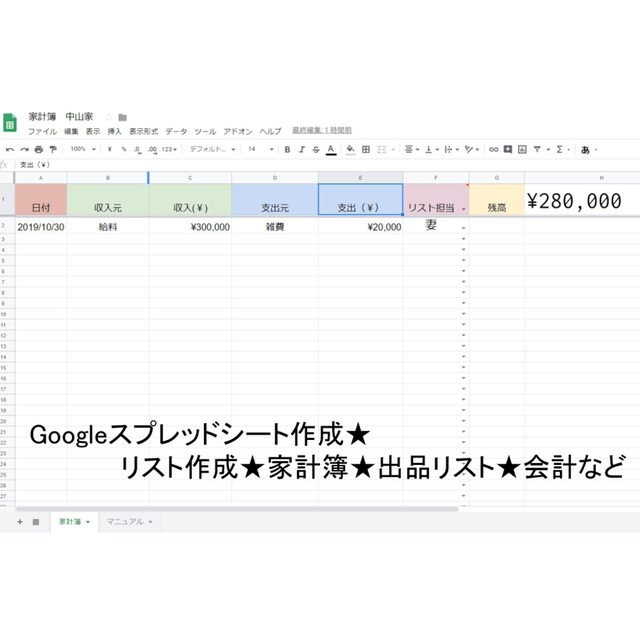Select the 収入元 header cell

click(108, 200)
